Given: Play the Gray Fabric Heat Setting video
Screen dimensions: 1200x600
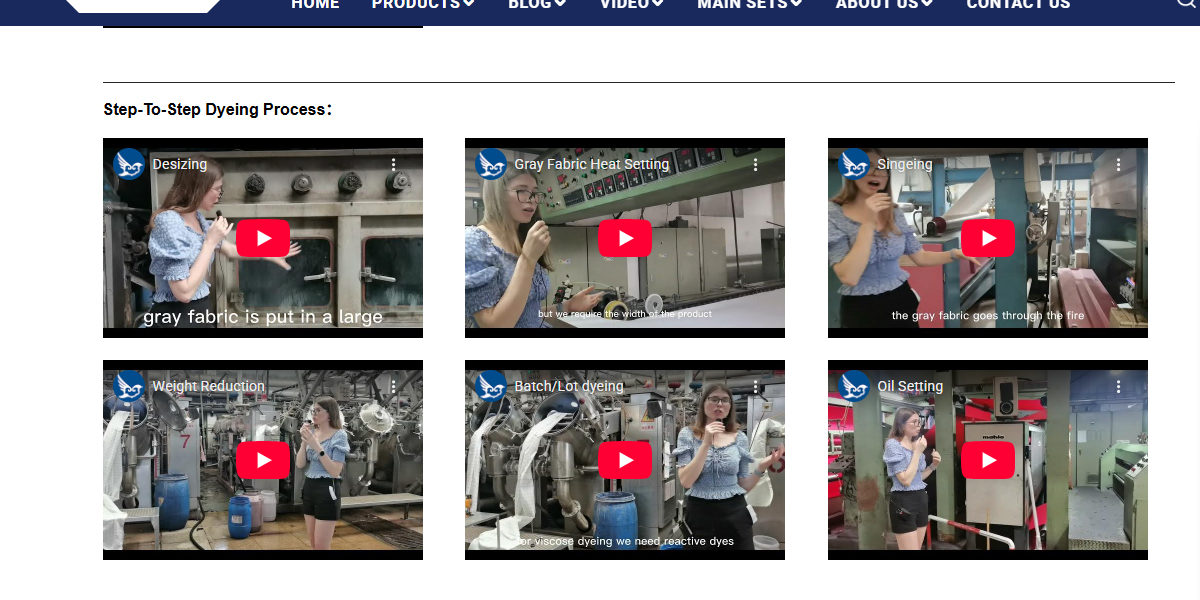Looking at the screenshot, I should coord(625,238).
